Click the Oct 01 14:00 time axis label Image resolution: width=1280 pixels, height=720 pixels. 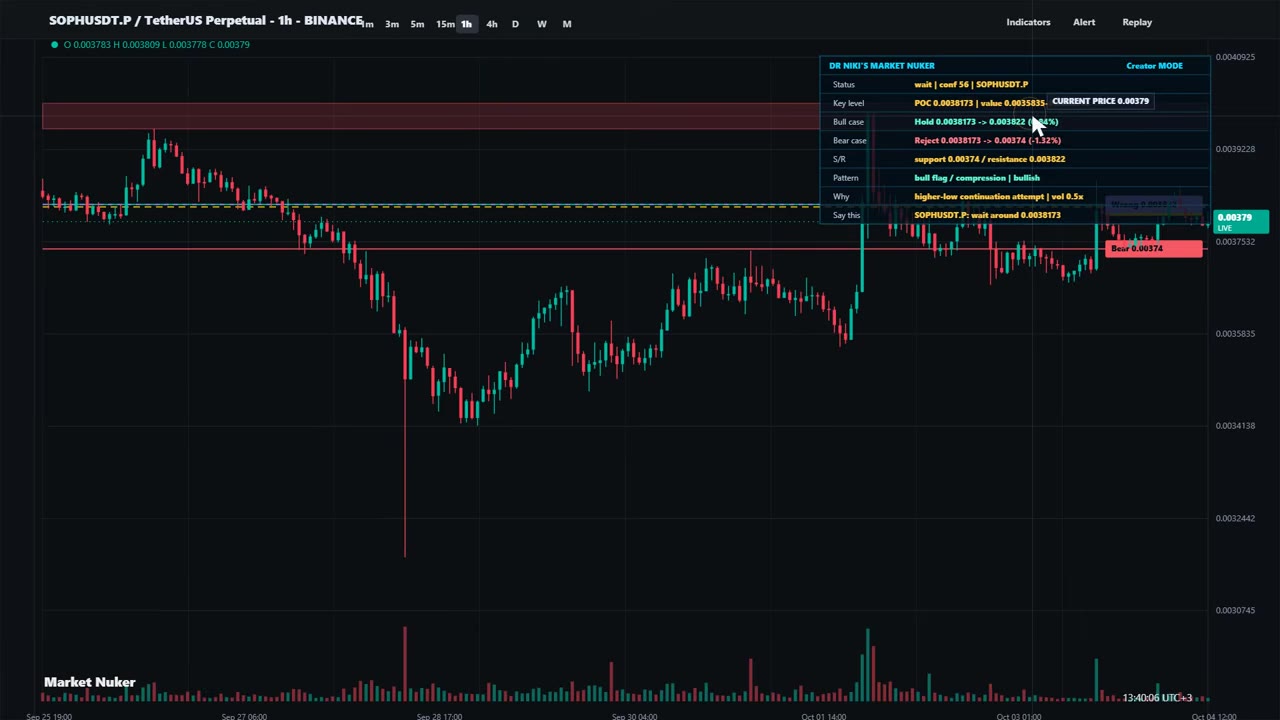pyautogui.click(x=824, y=716)
